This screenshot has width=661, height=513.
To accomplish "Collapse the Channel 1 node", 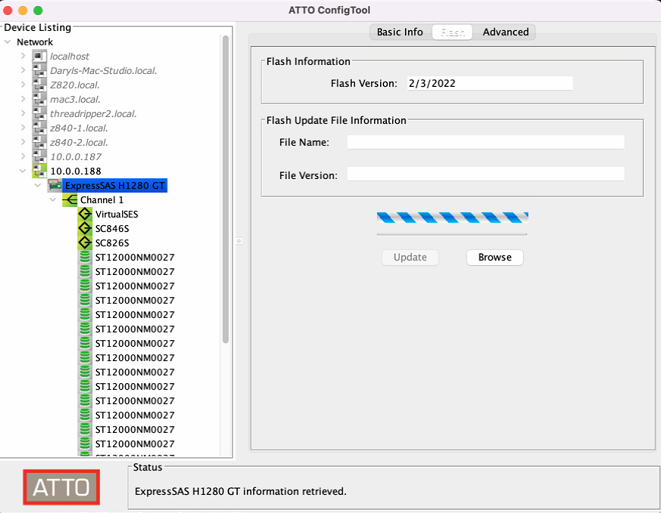I will click(53, 199).
